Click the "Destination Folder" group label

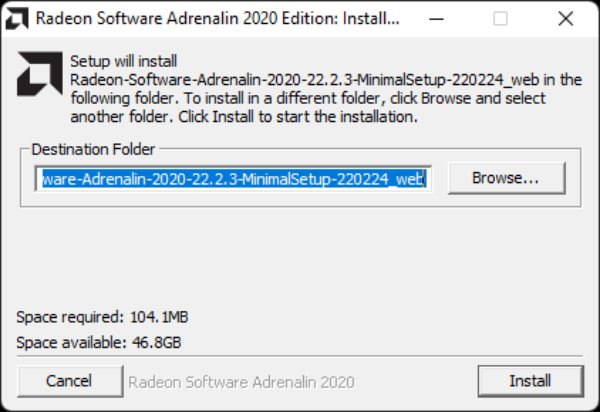click(93, 149)
